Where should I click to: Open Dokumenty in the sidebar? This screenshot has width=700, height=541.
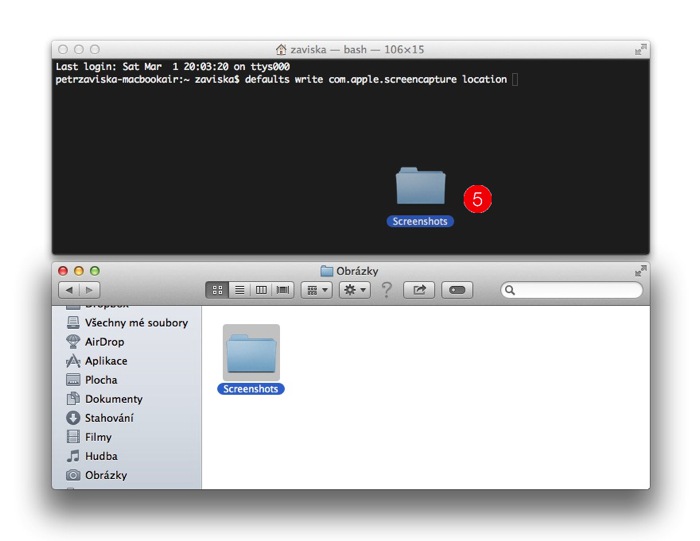[113, 399]
